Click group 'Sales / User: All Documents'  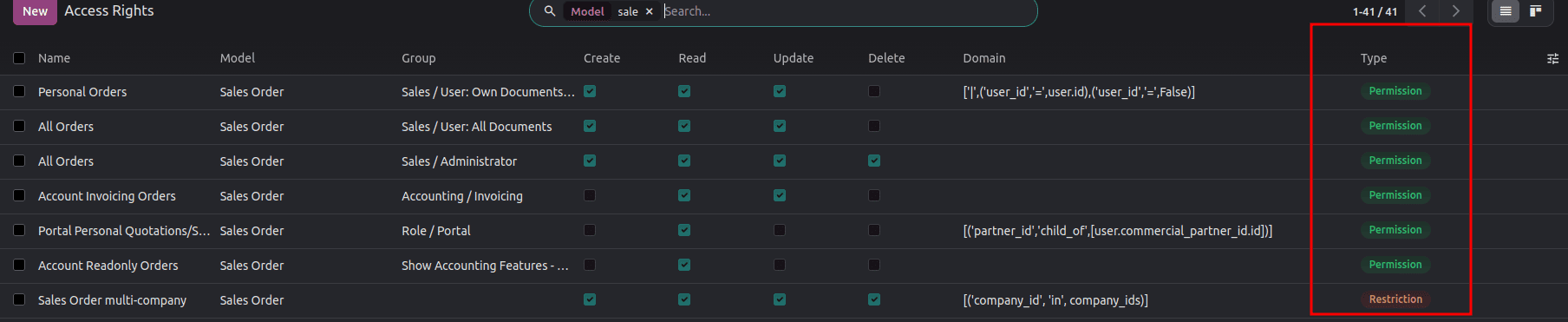pos(477,127)
